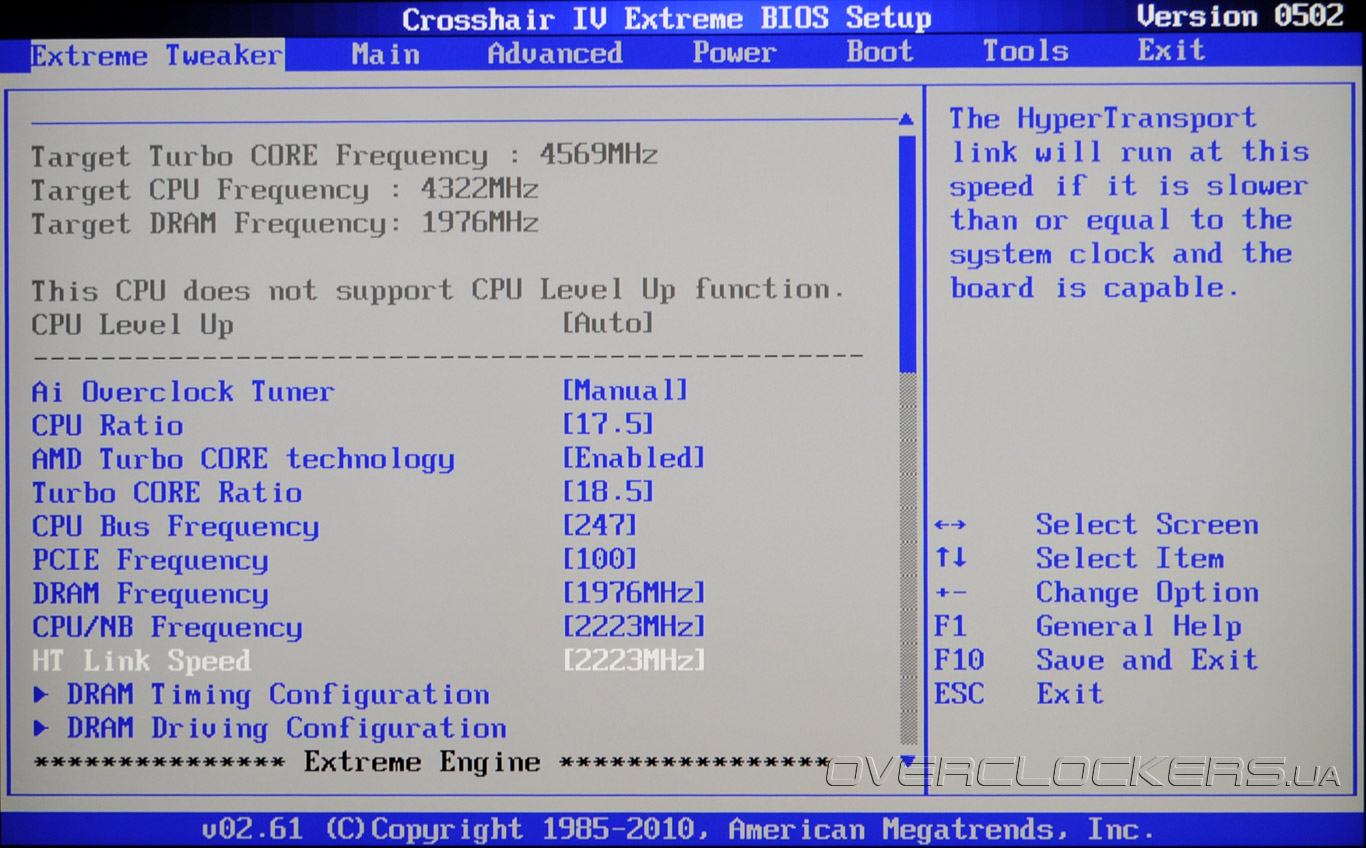Screen dimensions: 1366x848
Task: Click the "ESC" key label
Action: 959,694
